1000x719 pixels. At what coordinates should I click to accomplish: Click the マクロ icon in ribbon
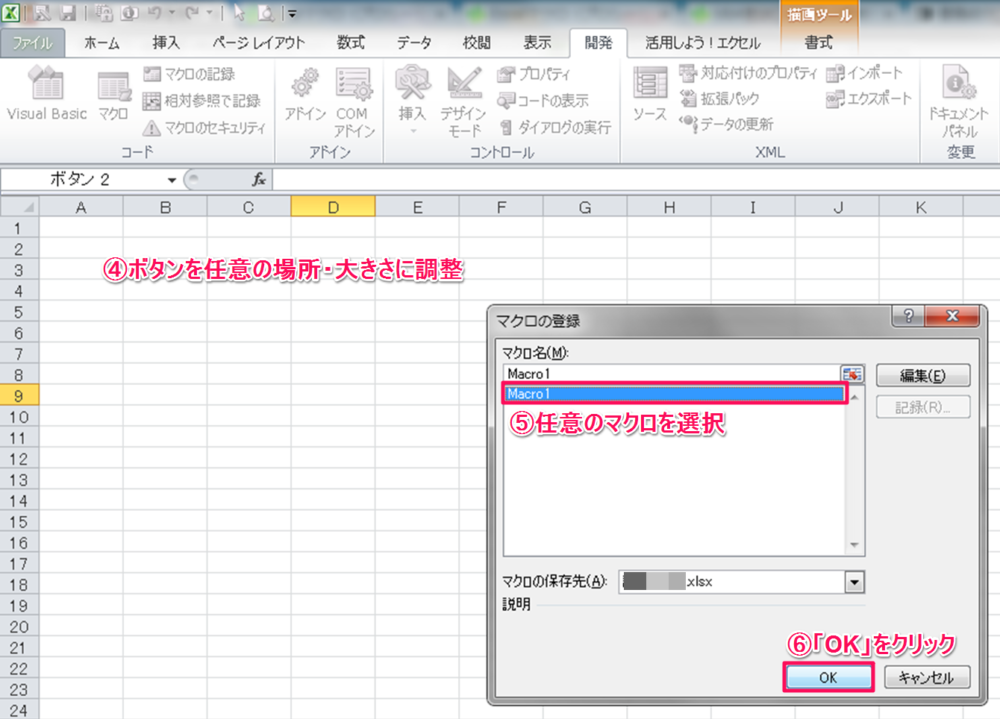[x=113, y=96]
